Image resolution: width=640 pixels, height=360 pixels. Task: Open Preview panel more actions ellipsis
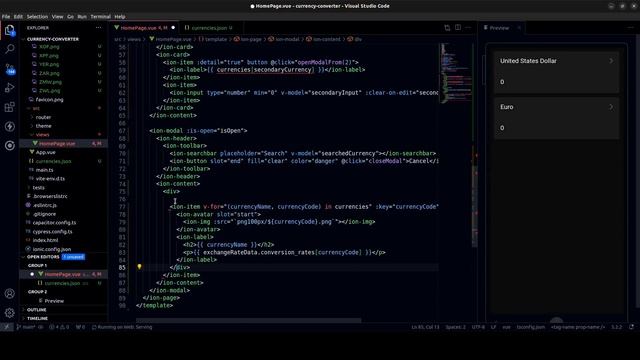coord(630,28)
